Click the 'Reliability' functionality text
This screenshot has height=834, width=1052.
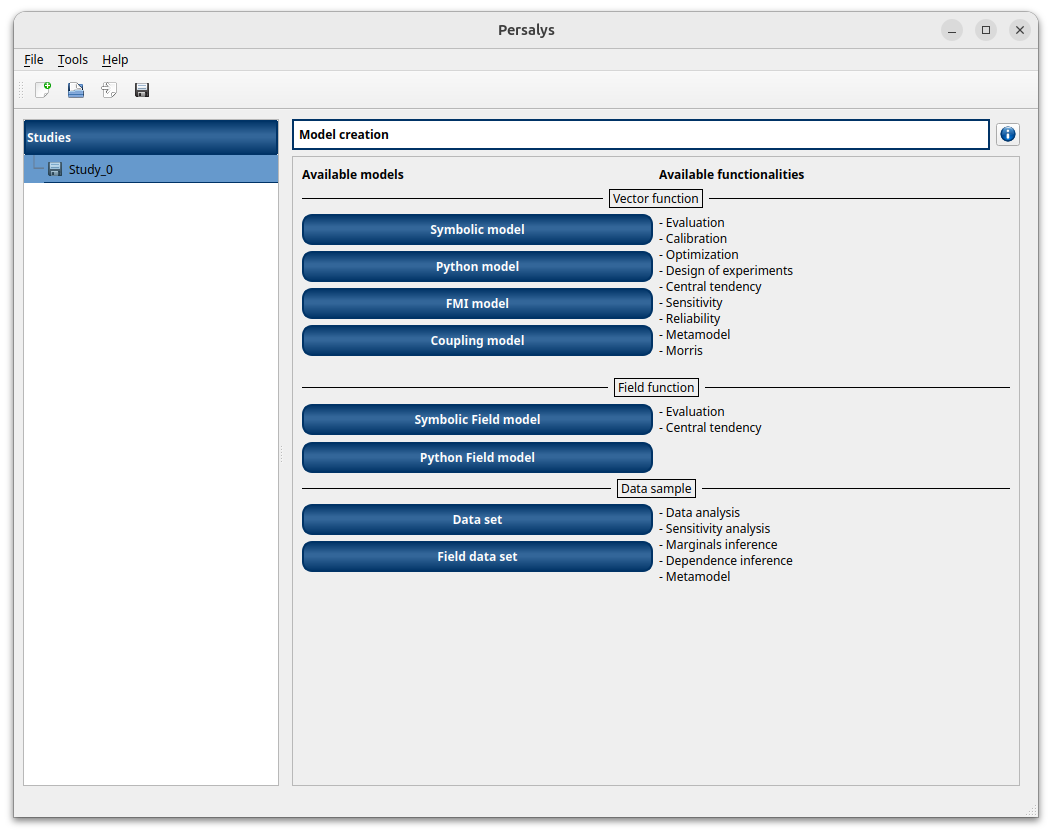coord(692,319)
